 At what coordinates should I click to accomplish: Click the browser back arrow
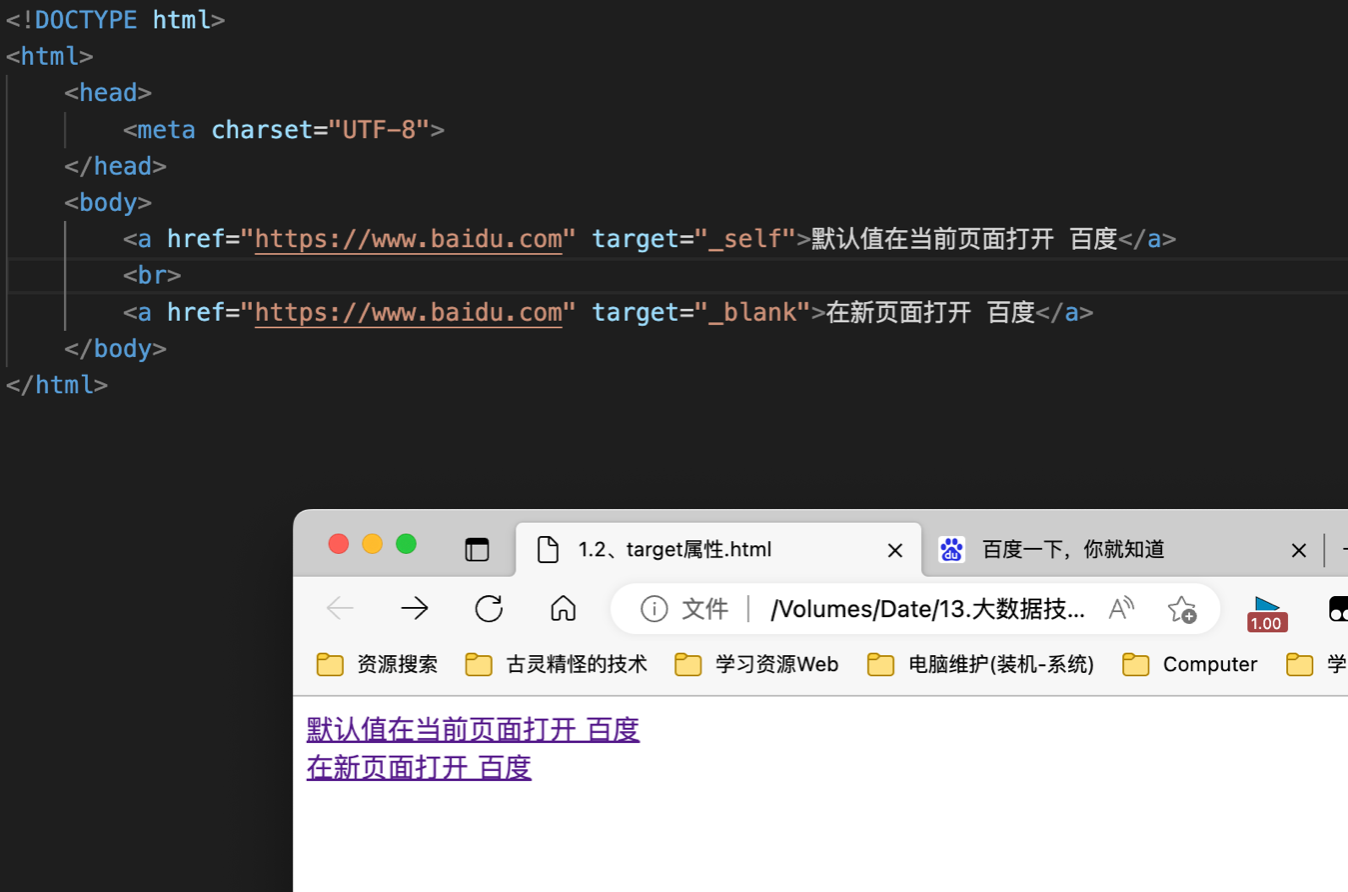[x=340, y=608]
